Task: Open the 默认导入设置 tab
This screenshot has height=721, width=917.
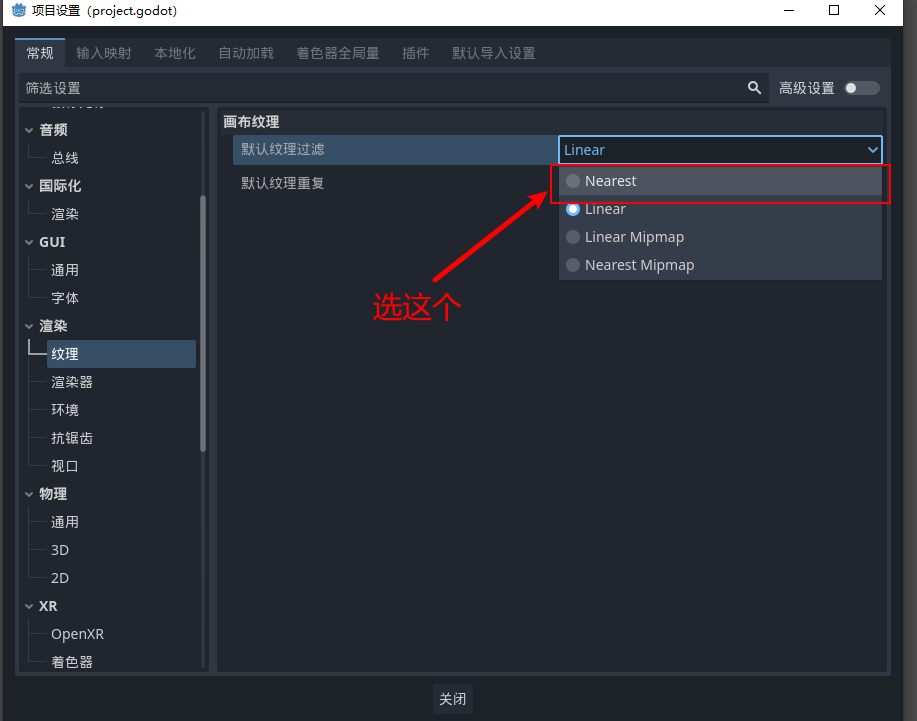Action: coord(494,53)
